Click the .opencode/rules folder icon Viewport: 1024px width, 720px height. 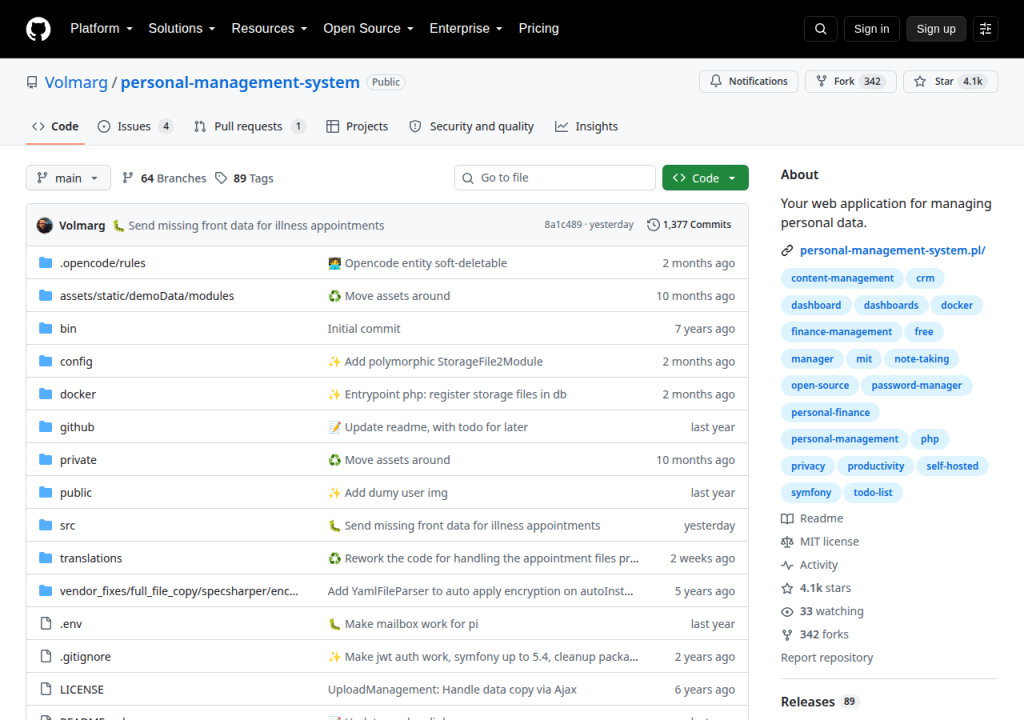(x=45, y=263)
